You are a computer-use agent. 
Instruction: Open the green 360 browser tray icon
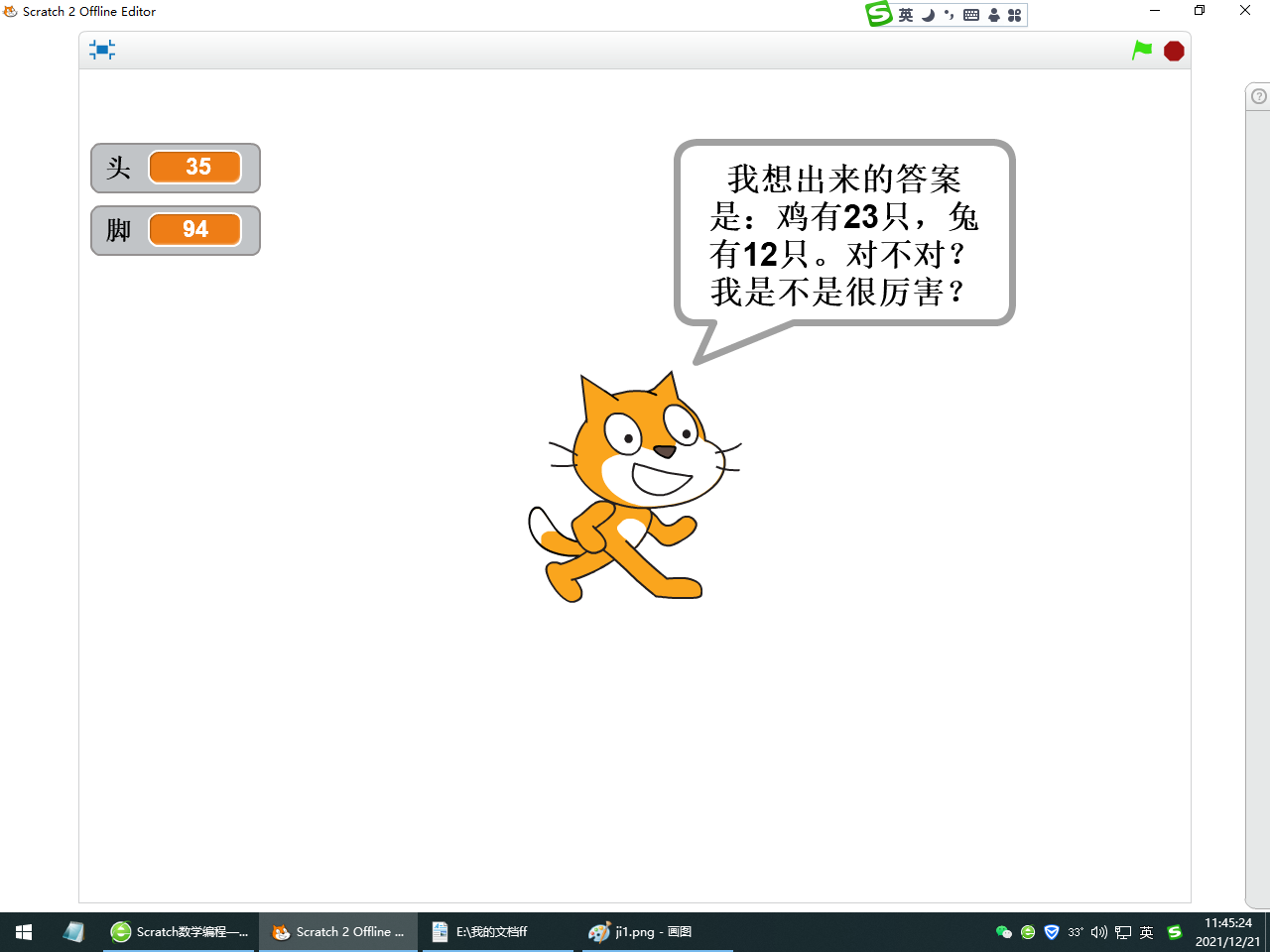[1028, 932]
